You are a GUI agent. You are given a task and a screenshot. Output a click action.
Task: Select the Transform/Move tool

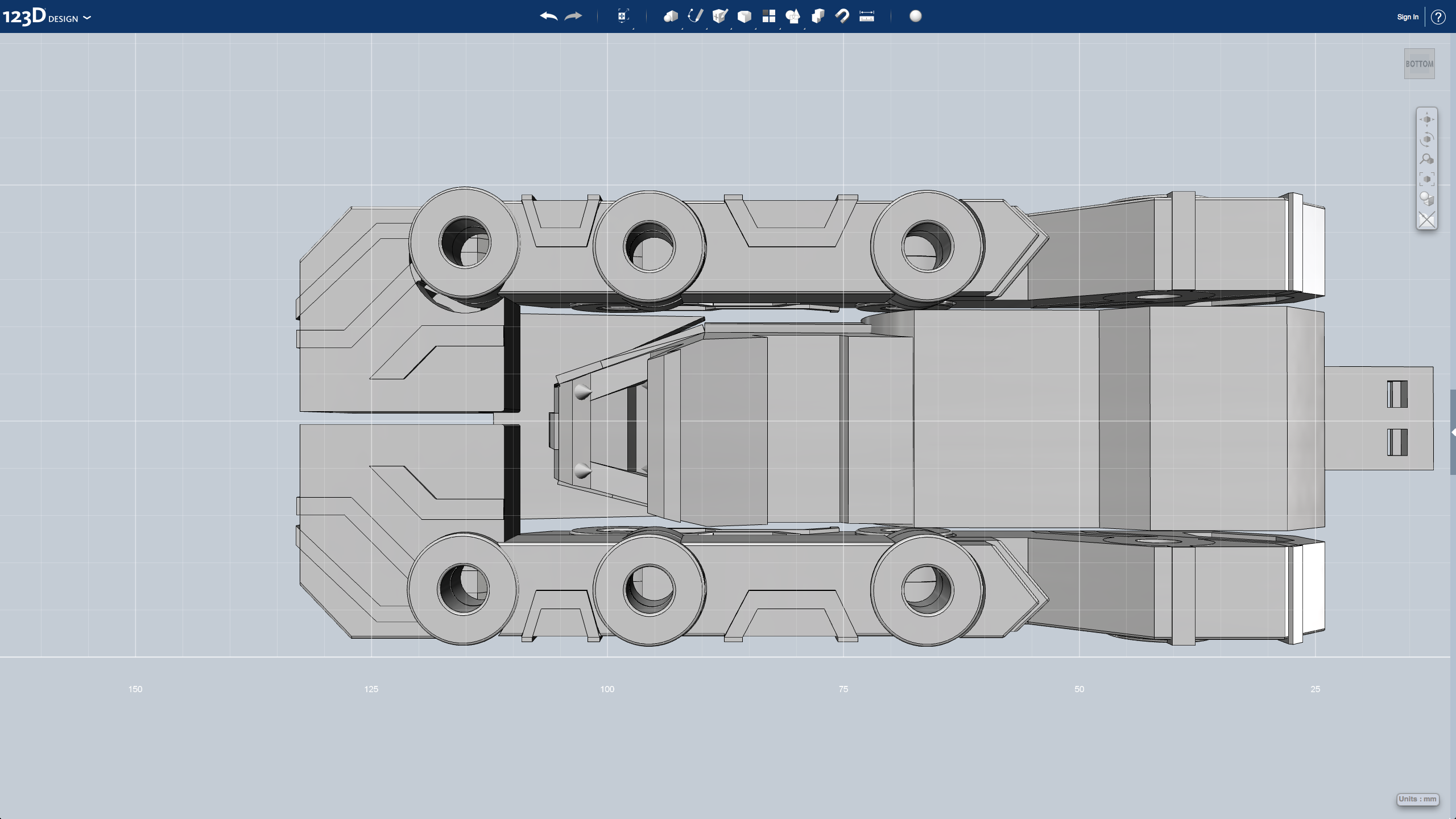(x=622, y=16)
